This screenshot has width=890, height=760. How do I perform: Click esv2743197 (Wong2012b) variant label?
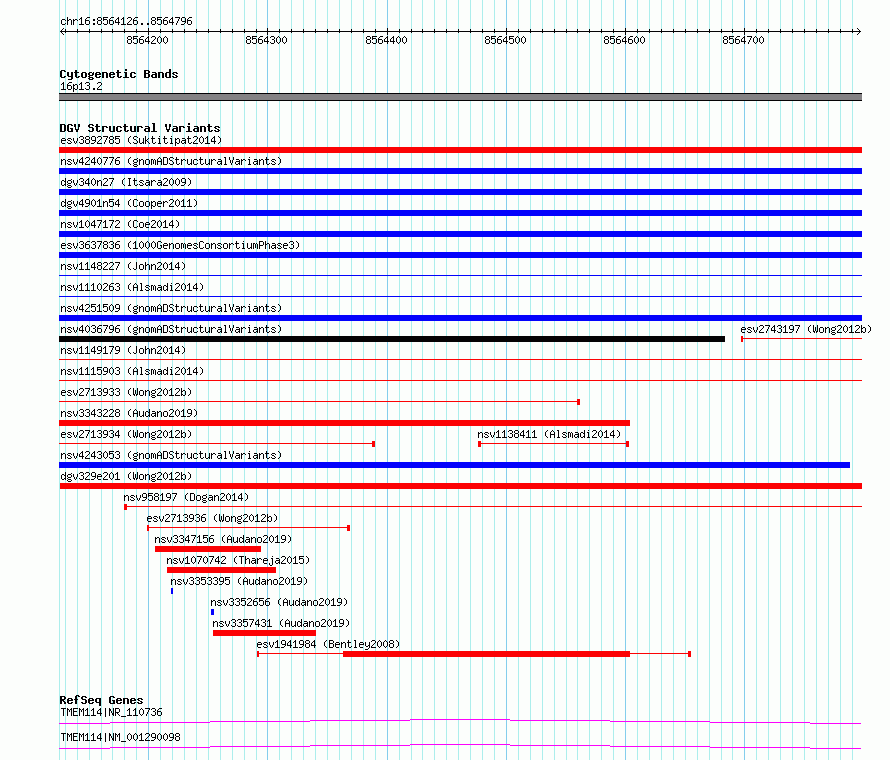tap(806, 329)
